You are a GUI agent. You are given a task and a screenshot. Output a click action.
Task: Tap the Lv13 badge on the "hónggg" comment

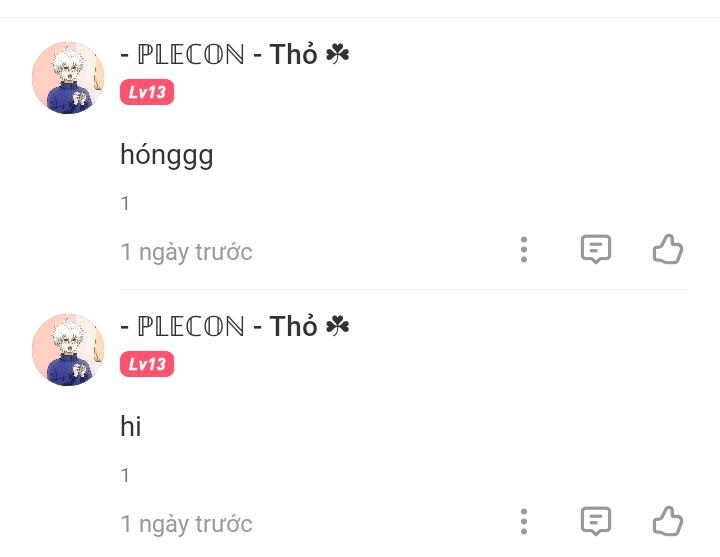click(147, 92)
